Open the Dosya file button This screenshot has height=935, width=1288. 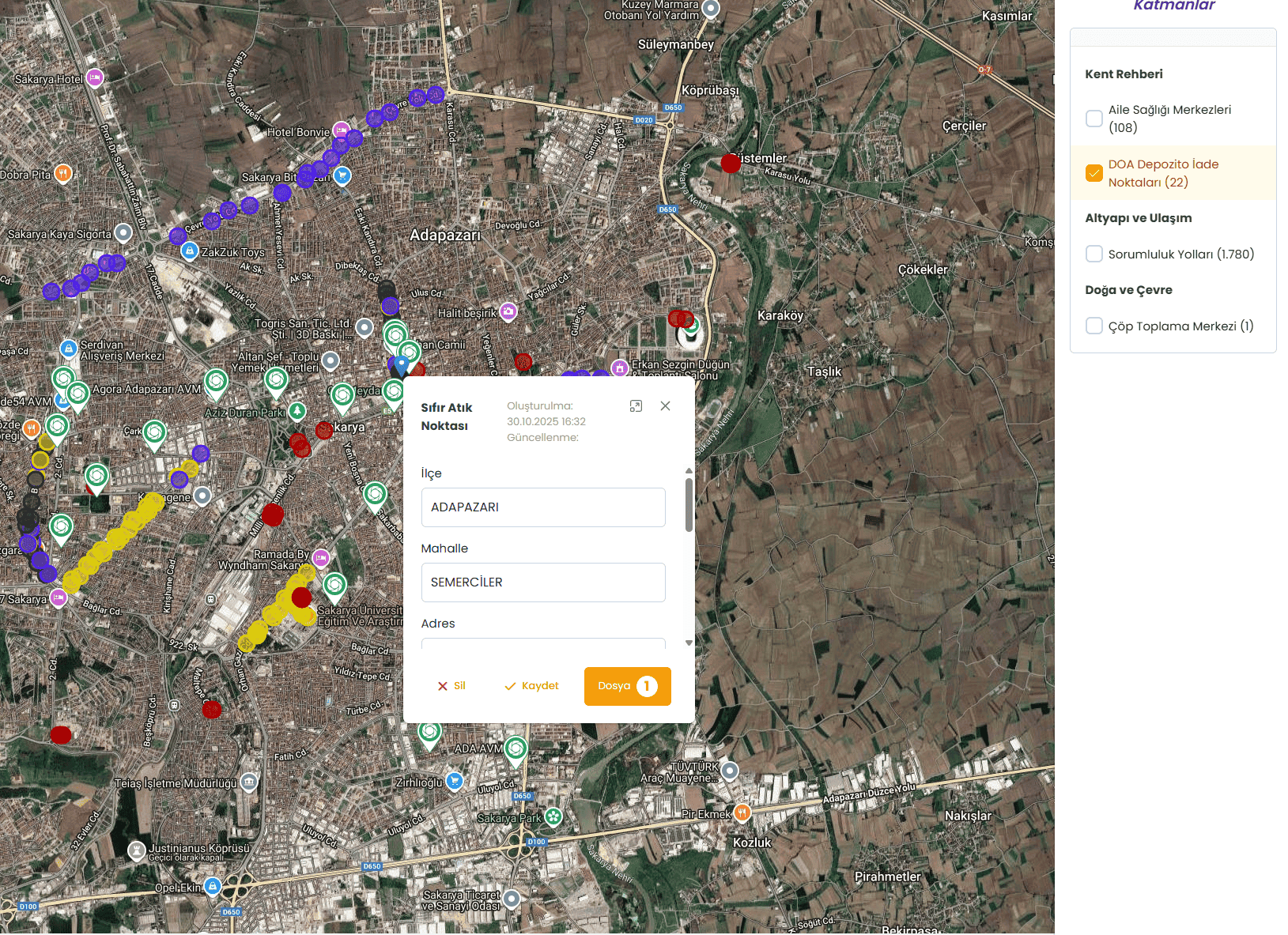coord(627,686)
